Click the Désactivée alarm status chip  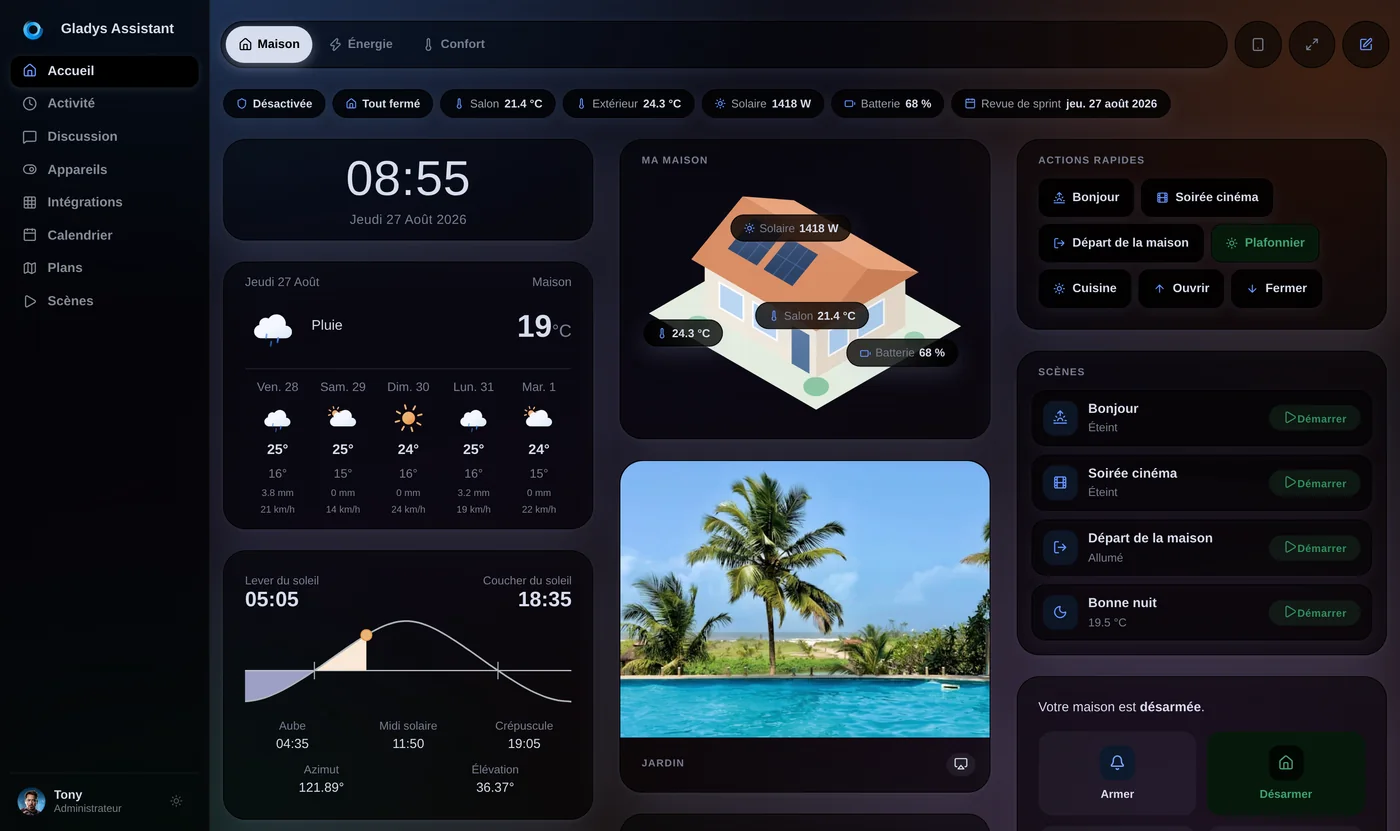274,103
